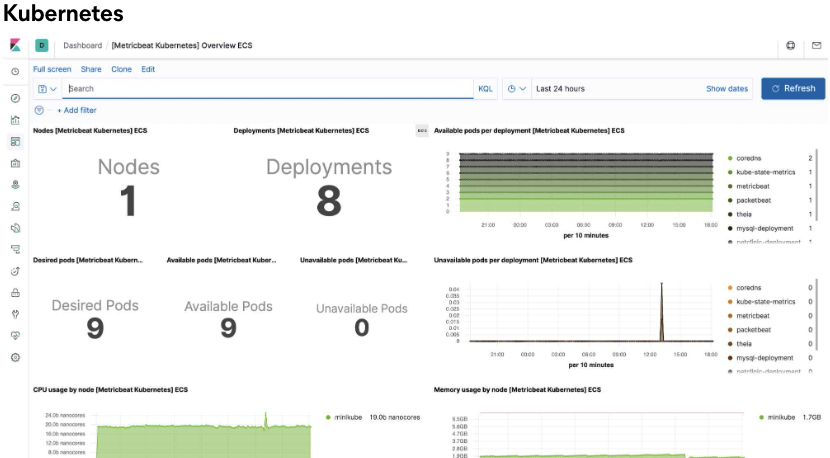The height and width of the screenshot is (458, 830).
Task: Toggle theia in Available pods legend
Action: point(744,214)
